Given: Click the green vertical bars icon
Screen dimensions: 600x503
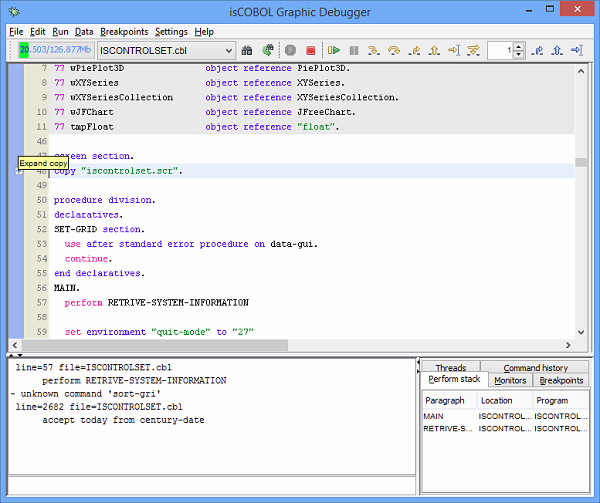Looking at the screenshot, I should (354, 50).
